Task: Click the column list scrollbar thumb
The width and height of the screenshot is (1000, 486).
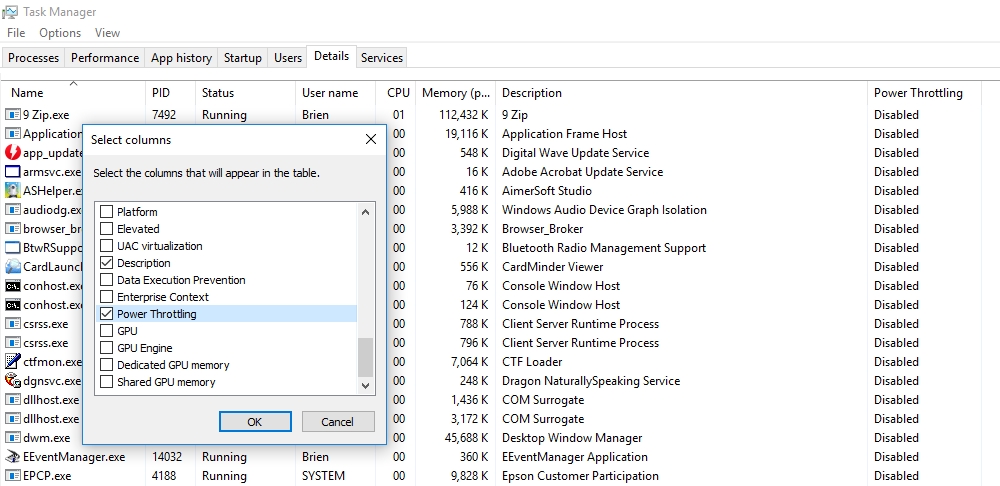Action: [x=365, y=357]
